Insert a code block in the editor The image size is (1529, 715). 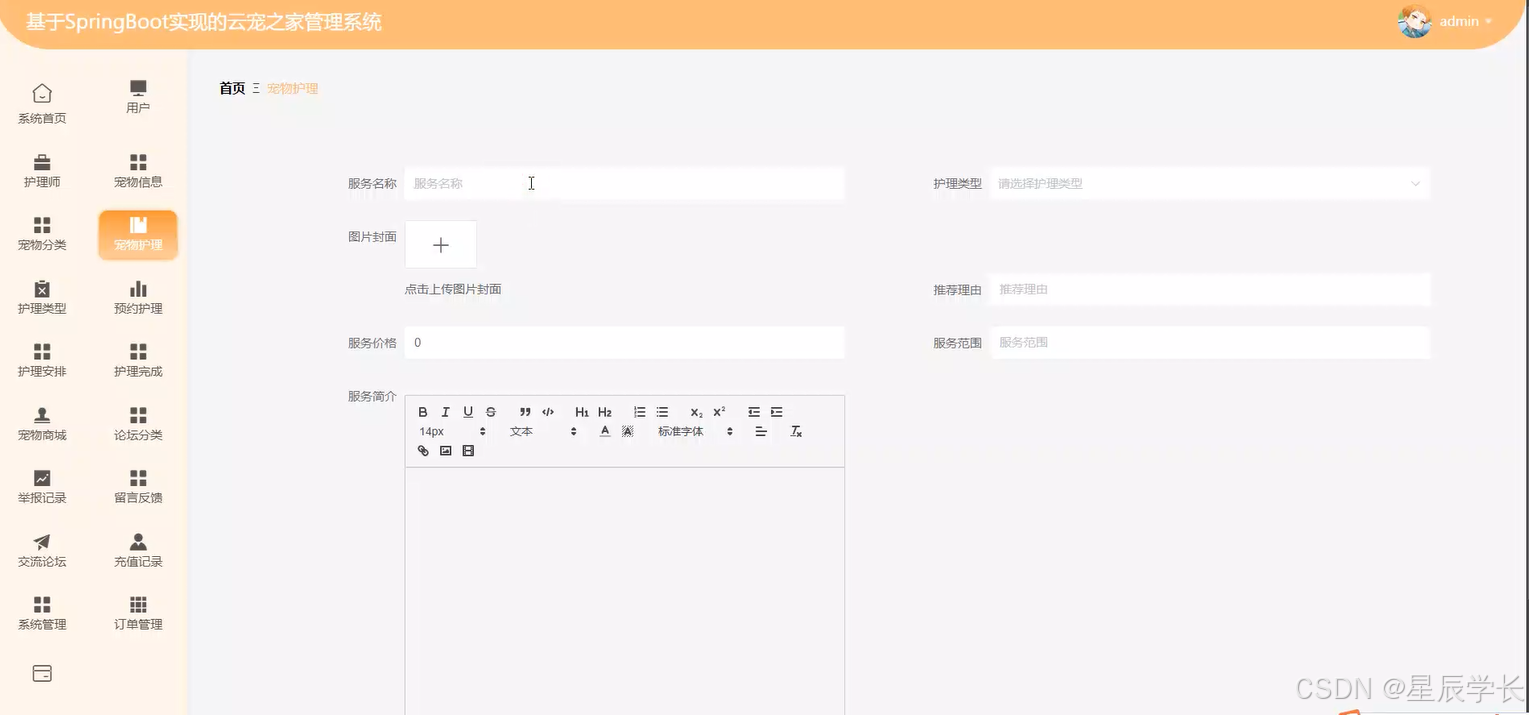click(548, 412)
